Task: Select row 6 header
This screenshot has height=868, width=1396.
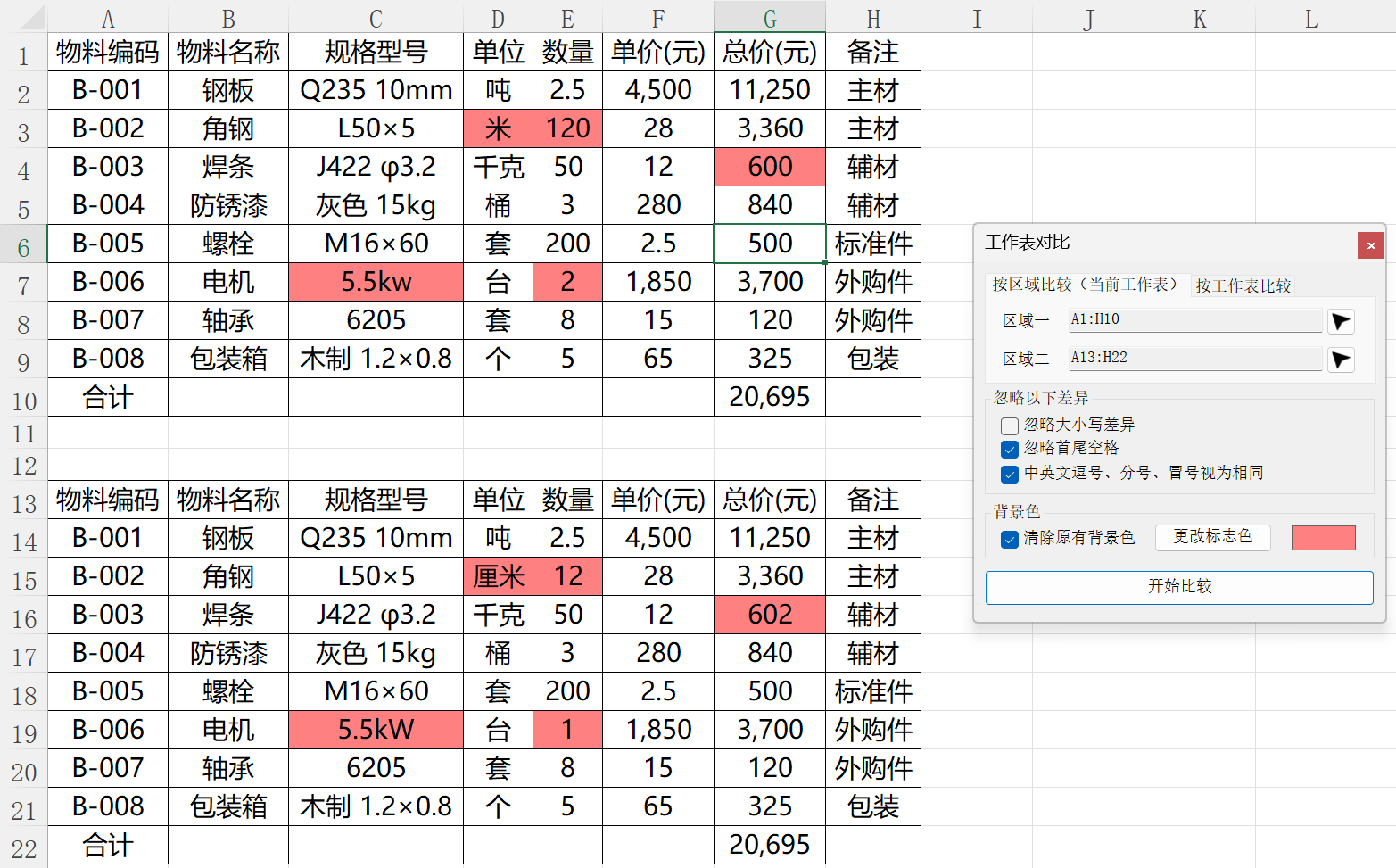Action: (23, 245)
